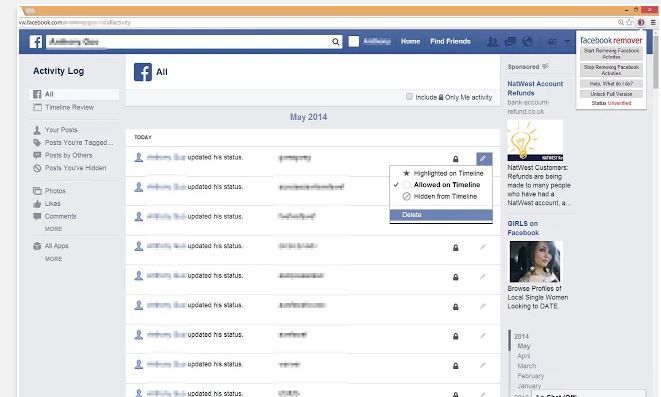The height and width of the screenshot is (397, 661).
Task: Click Stop Removing Facebook Activities button
Action: 611,70
